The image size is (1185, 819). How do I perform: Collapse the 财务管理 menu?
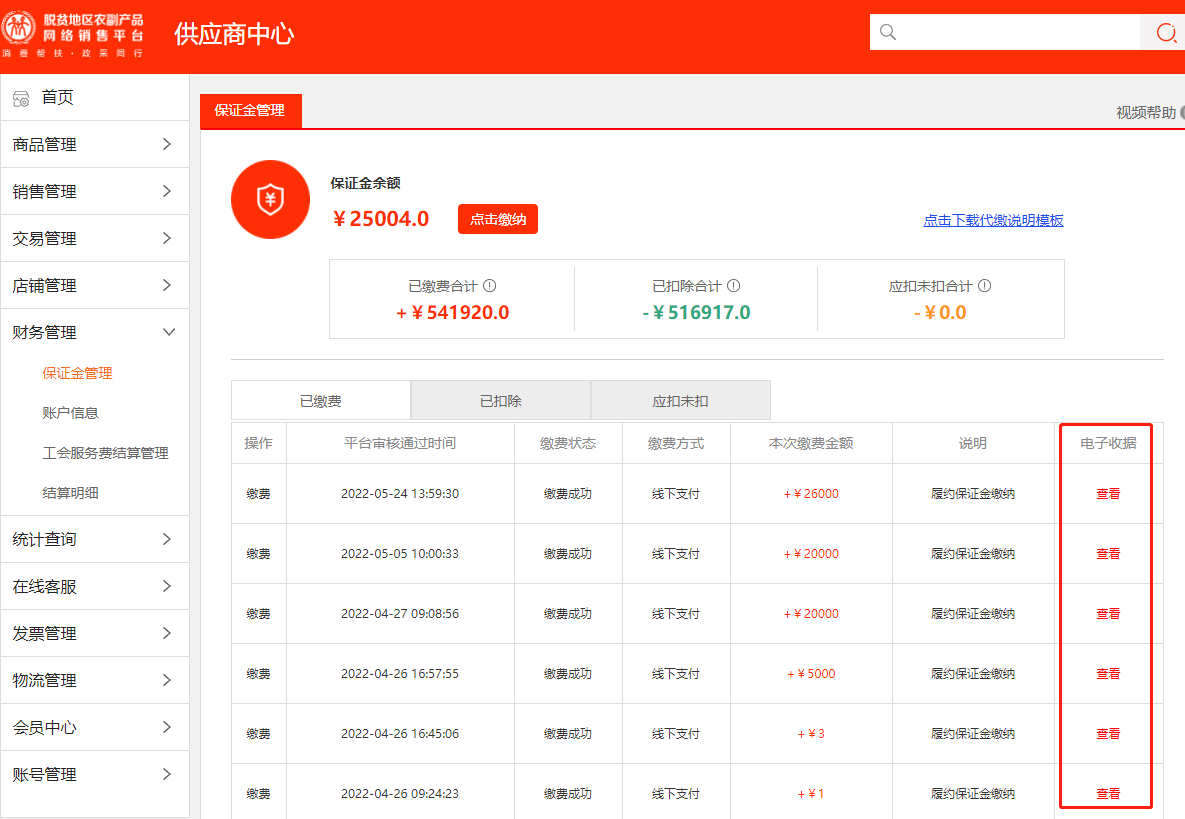point(94,332)
